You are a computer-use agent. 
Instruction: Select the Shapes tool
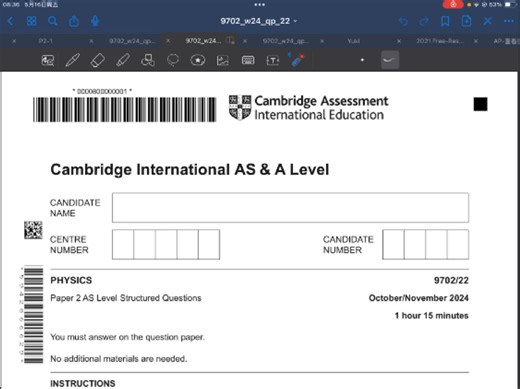click(x=148, y=60)
